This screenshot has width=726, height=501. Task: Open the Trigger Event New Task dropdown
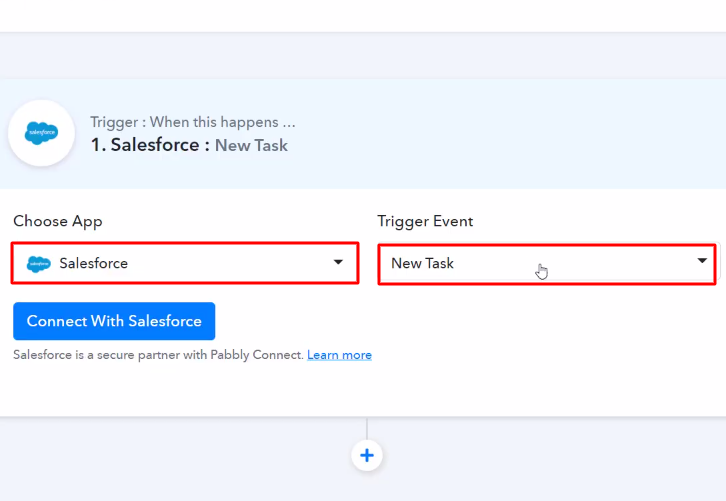point(547,264)
